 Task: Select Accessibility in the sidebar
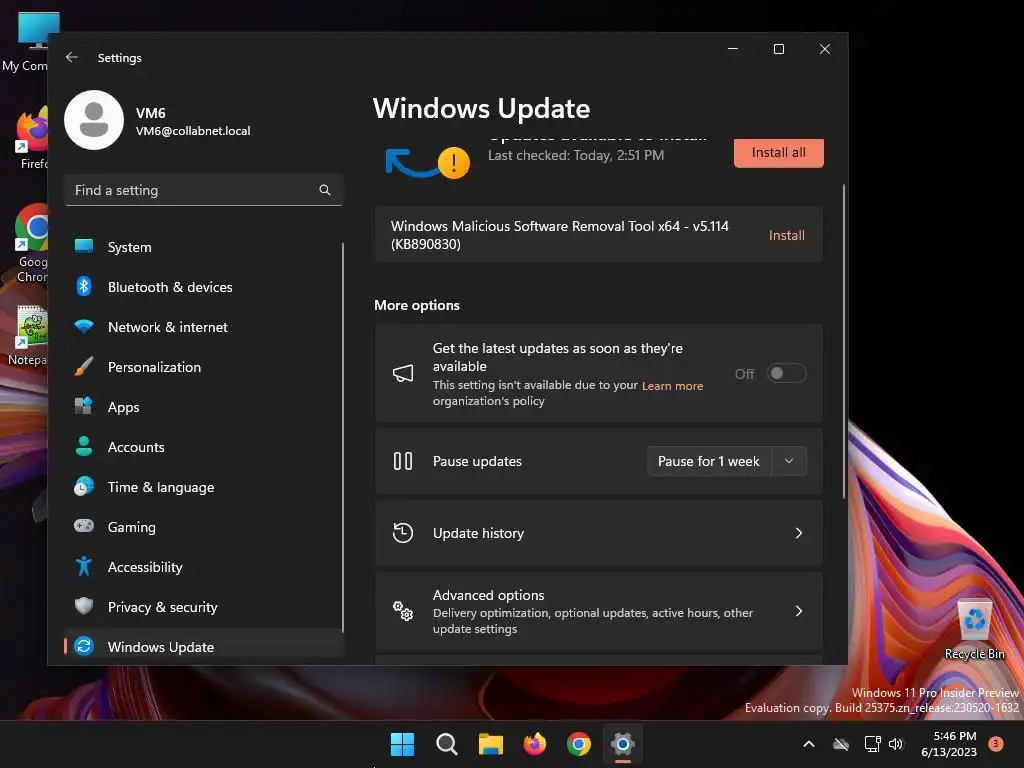(204, 567)
